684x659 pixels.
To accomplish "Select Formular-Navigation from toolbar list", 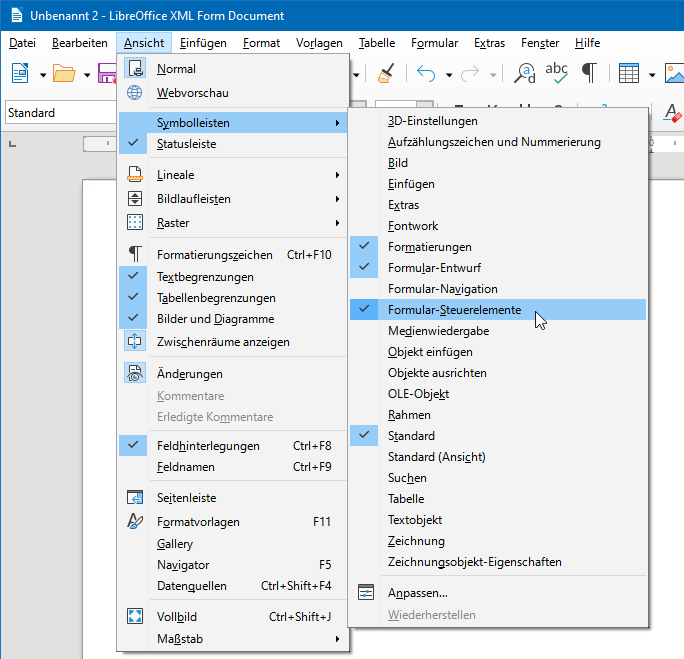I will 442,289.
